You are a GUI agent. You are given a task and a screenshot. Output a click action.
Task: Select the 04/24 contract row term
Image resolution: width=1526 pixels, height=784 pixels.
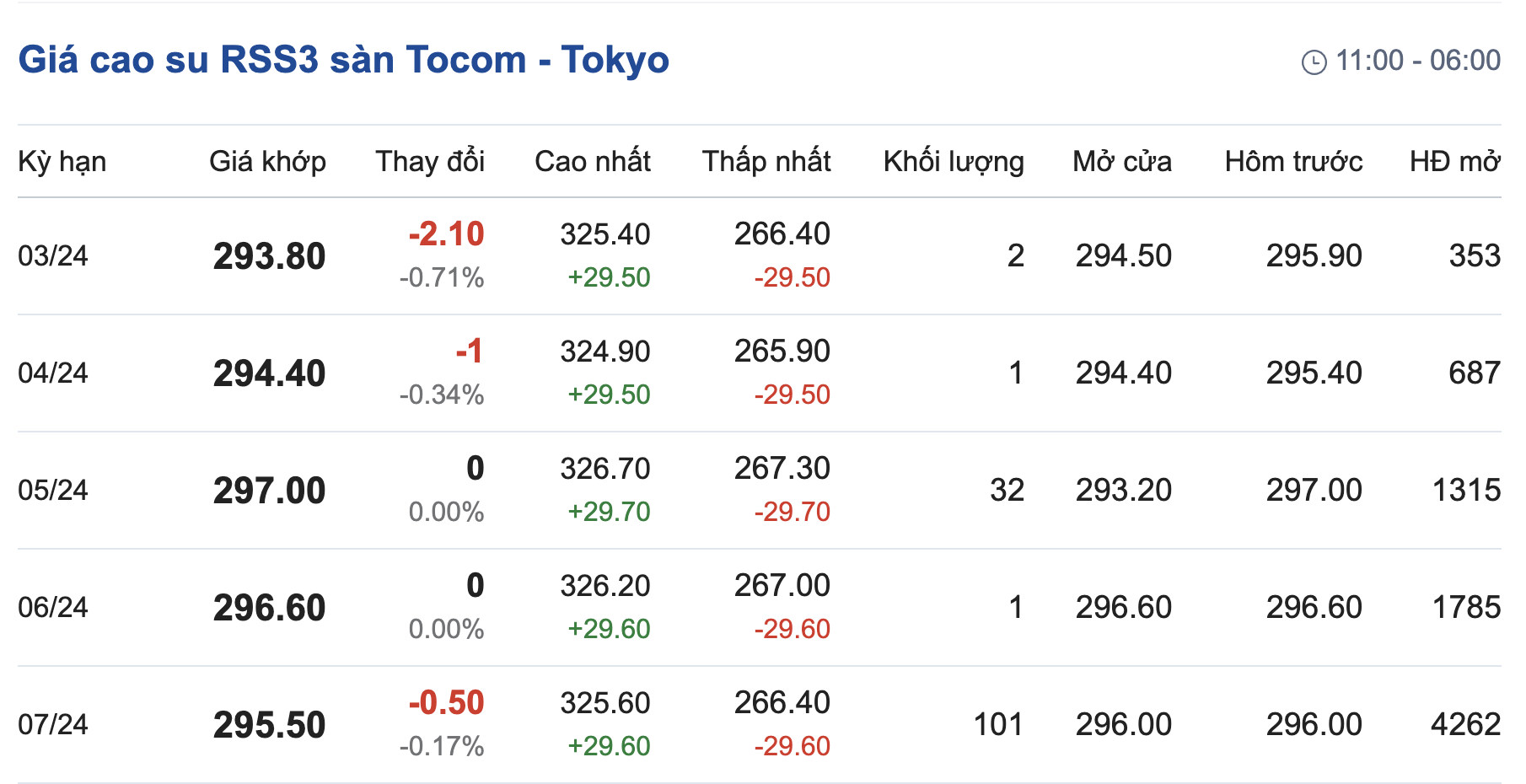click(x=53, y=373)
